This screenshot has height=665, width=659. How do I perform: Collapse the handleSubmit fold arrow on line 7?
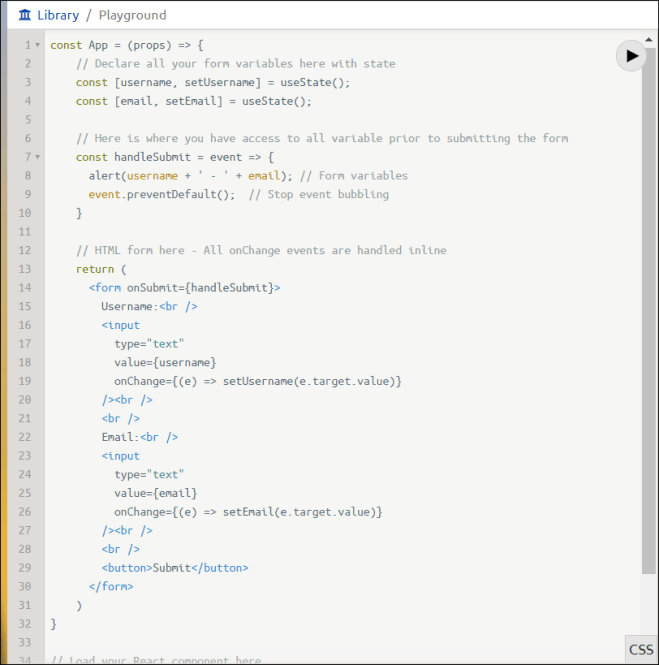[x=37, y=157]
